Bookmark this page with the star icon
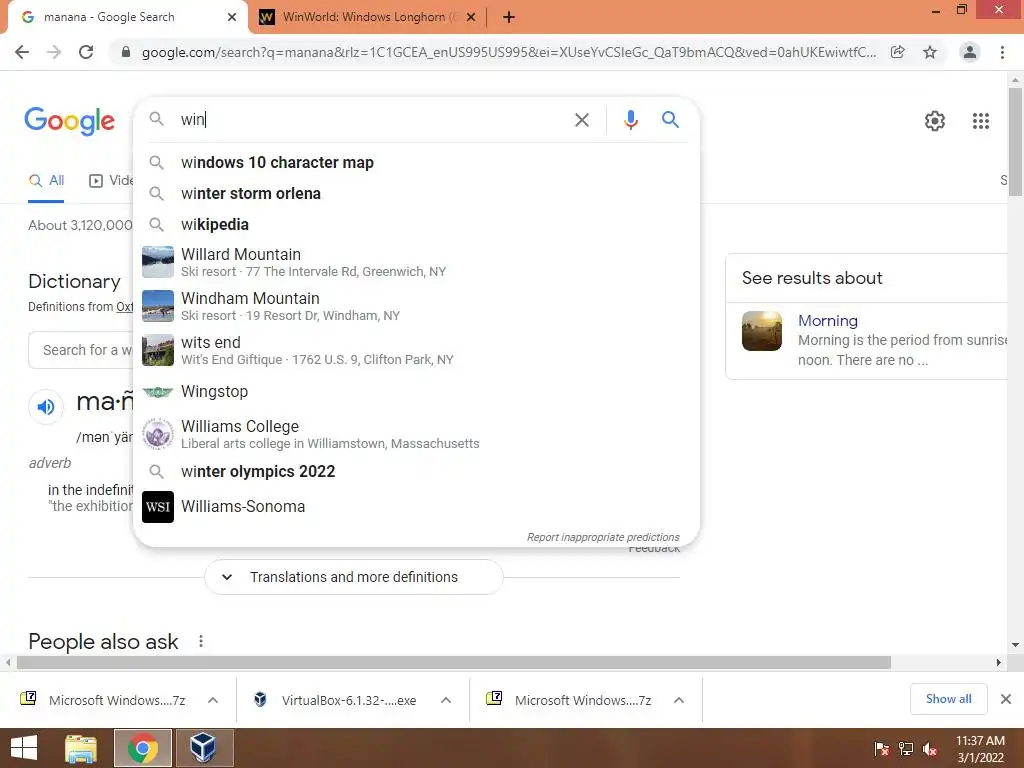The image size is (1024, 768). coord(930,52)
